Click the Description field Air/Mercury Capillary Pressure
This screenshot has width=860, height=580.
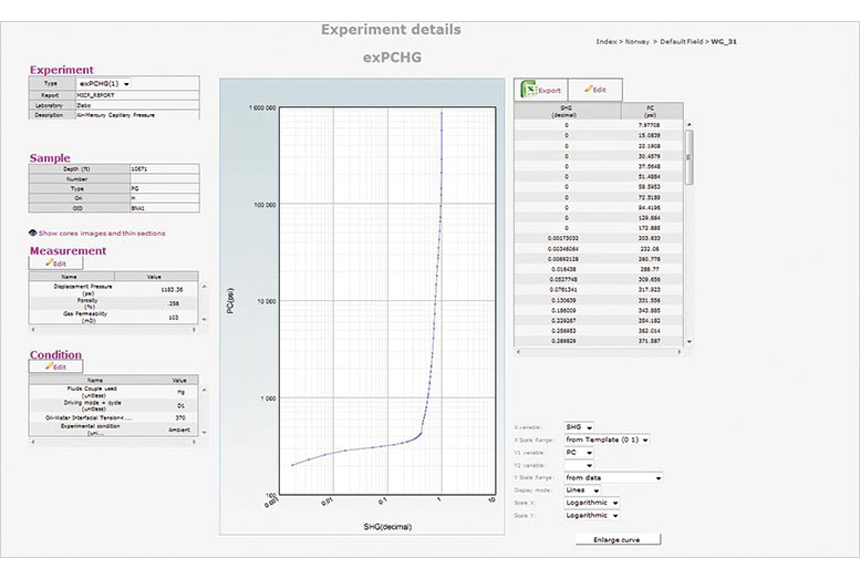(137, 115)
